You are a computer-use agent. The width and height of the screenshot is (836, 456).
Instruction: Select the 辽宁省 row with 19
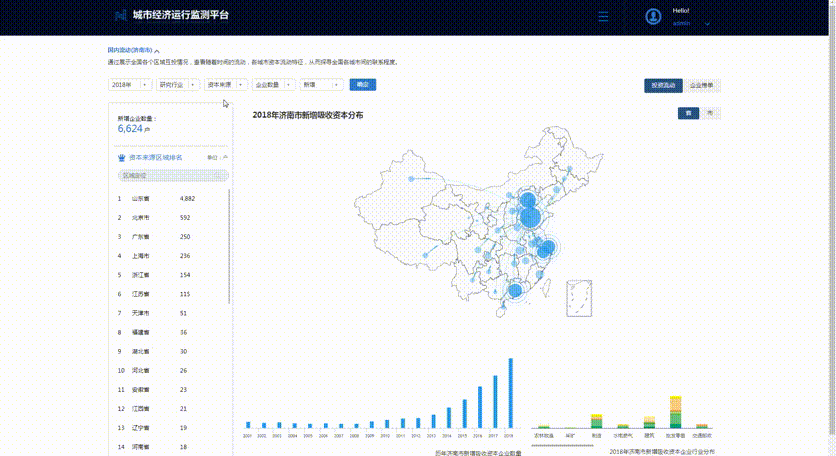[171, 428]
